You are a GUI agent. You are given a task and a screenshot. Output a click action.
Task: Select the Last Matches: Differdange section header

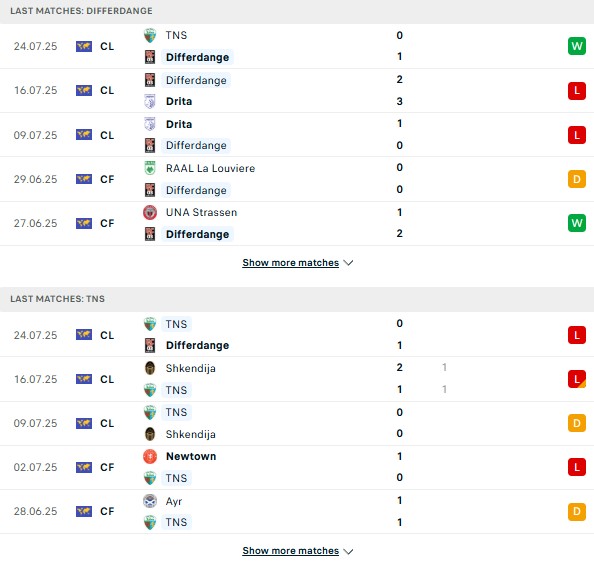tap(81, 11)
